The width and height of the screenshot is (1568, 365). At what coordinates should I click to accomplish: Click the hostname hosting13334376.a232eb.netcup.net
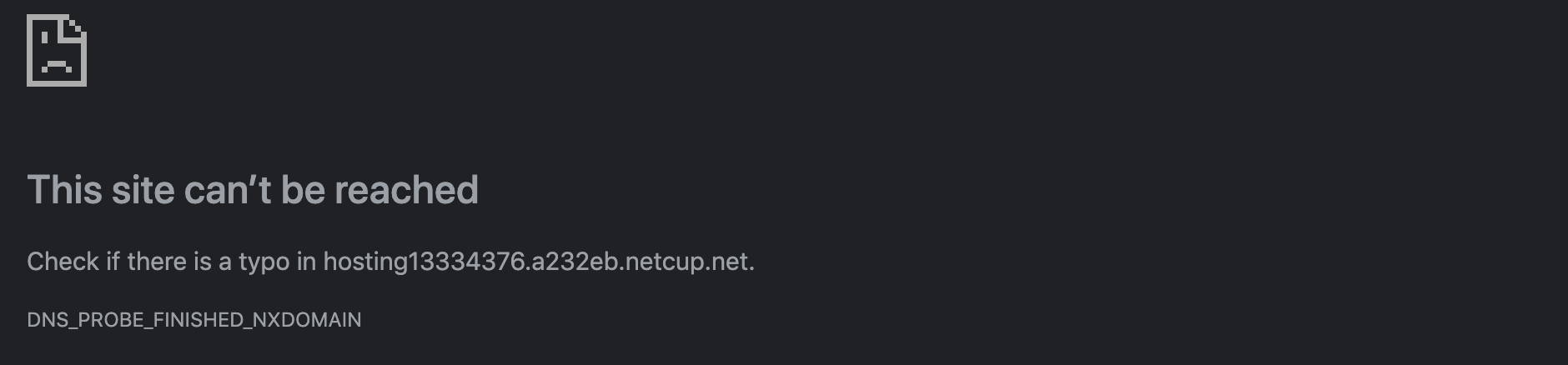(536, 262)
